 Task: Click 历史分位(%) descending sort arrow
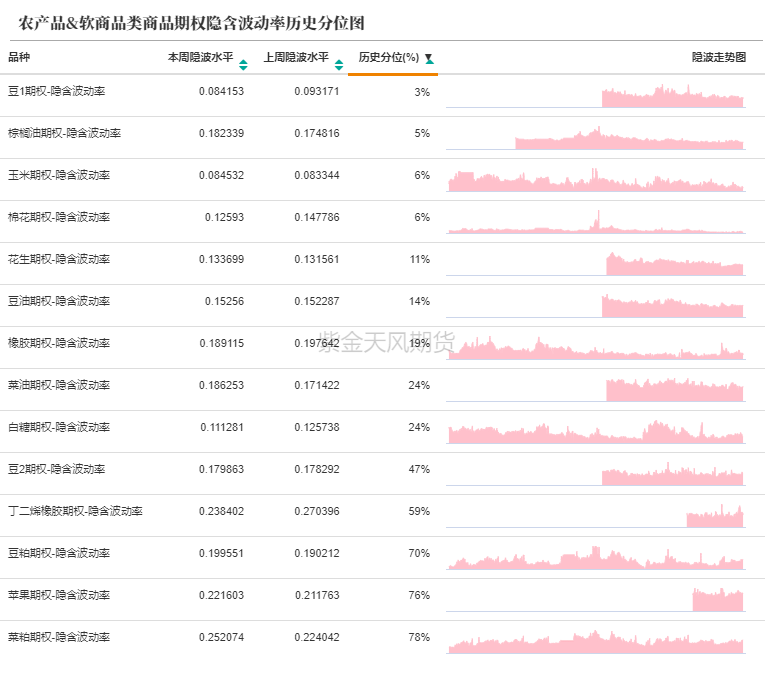click(x=429, y=59)
